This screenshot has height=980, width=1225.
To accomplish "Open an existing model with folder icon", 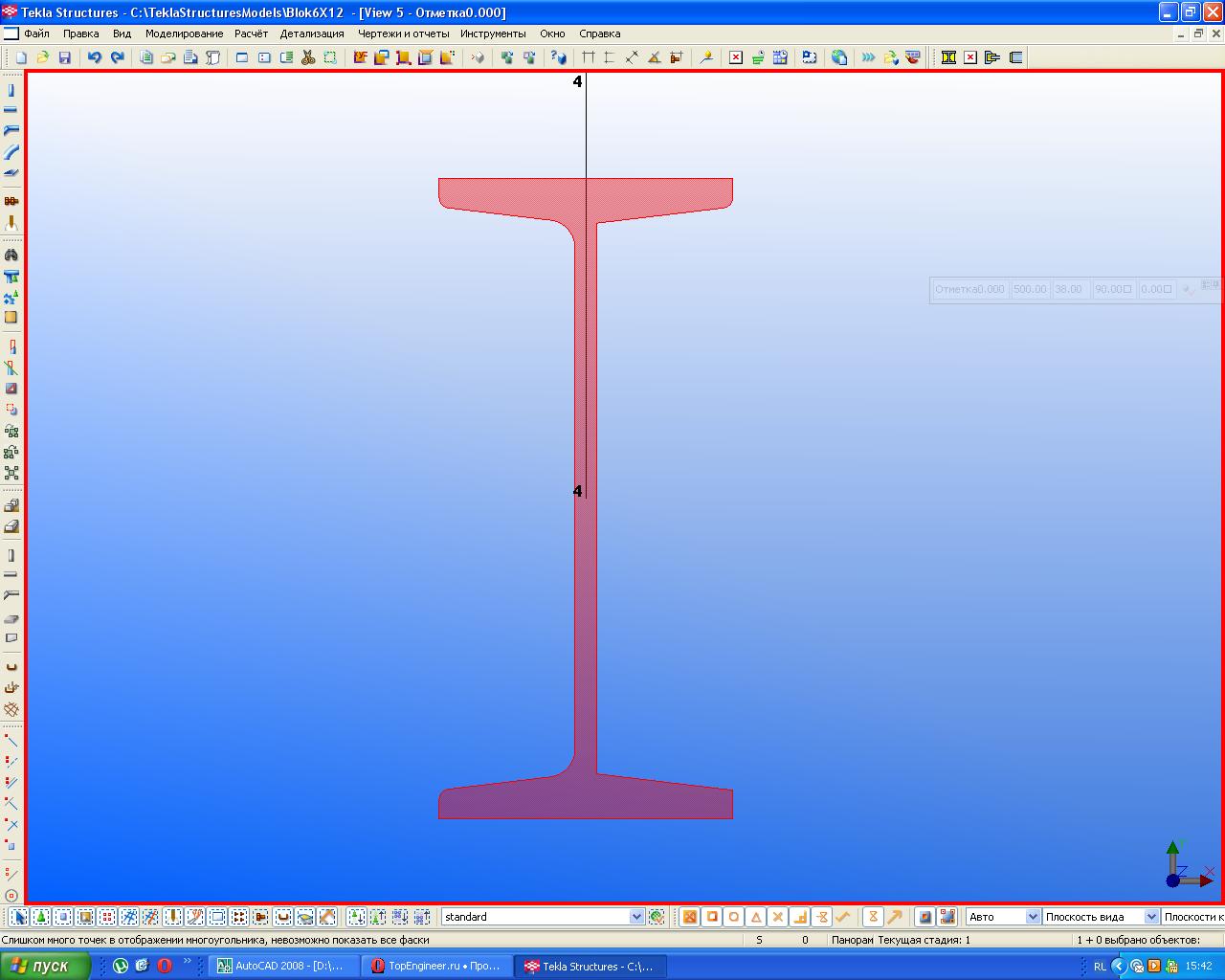I will click(43, 57).
